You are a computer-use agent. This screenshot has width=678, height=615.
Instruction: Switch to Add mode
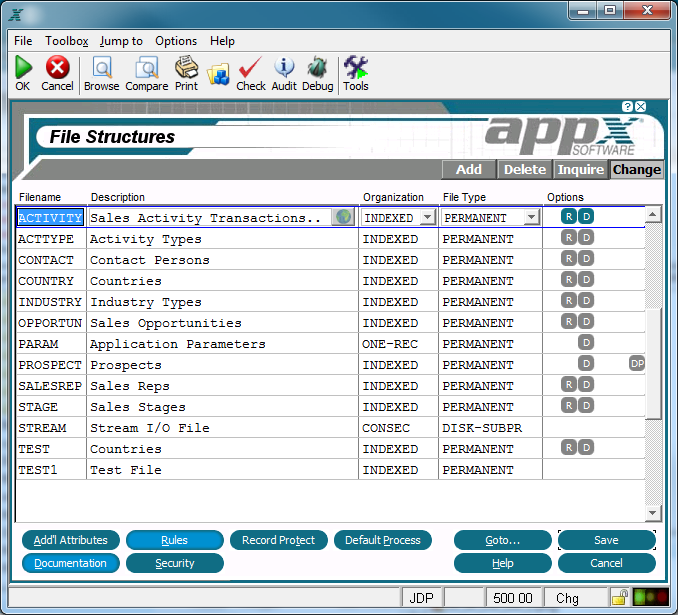point(469,170)
